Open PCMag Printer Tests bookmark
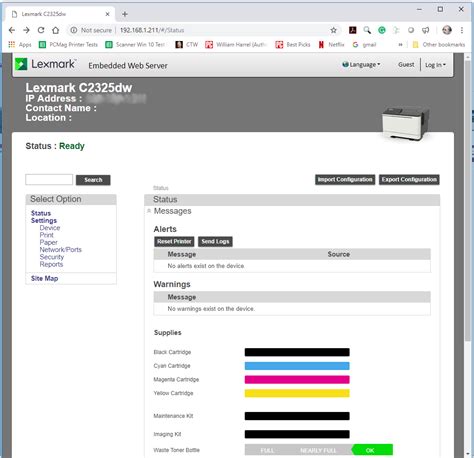This screenshot has height=458, width=474. 68,44
